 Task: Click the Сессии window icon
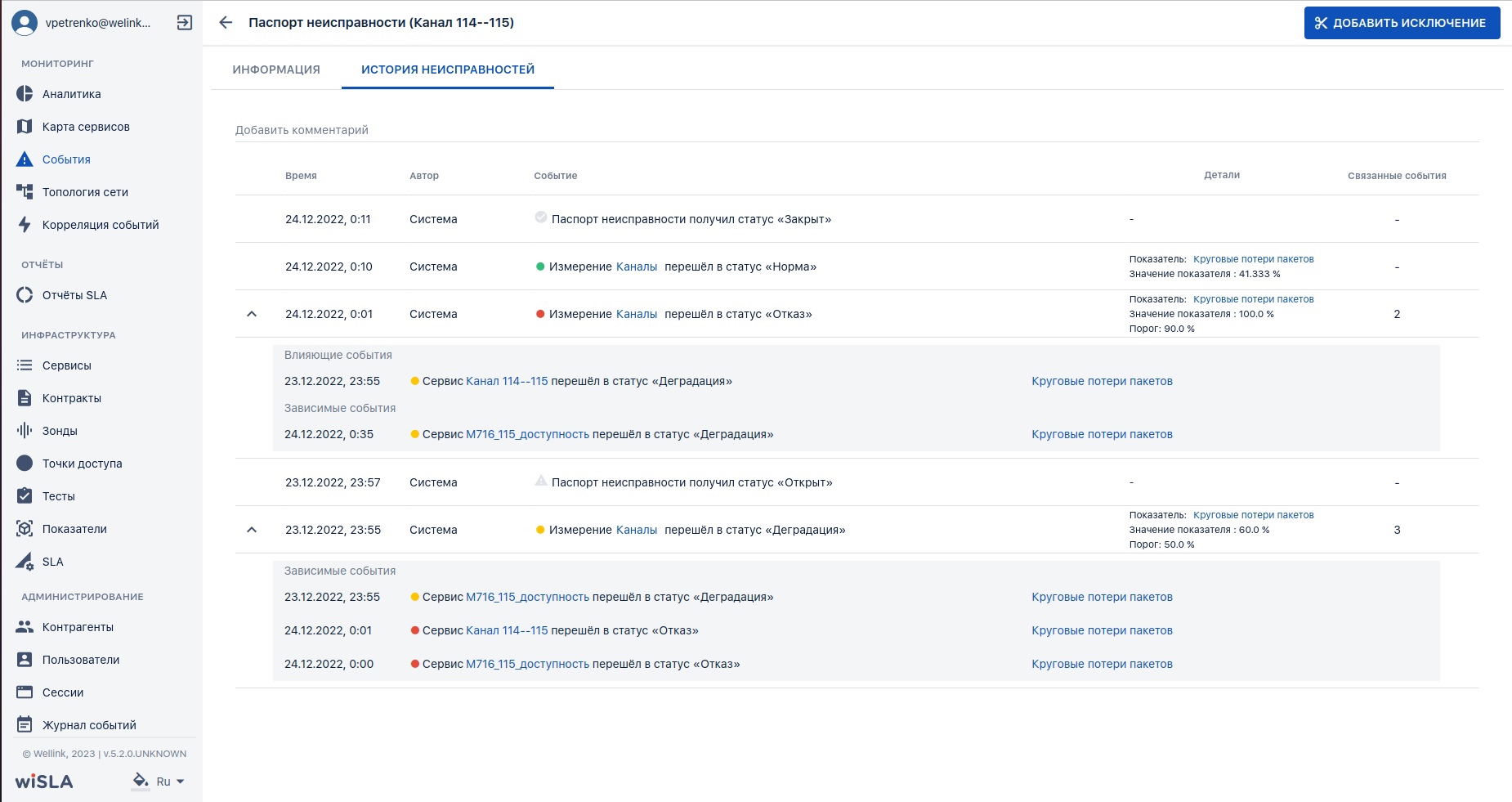tap(25, 692)
